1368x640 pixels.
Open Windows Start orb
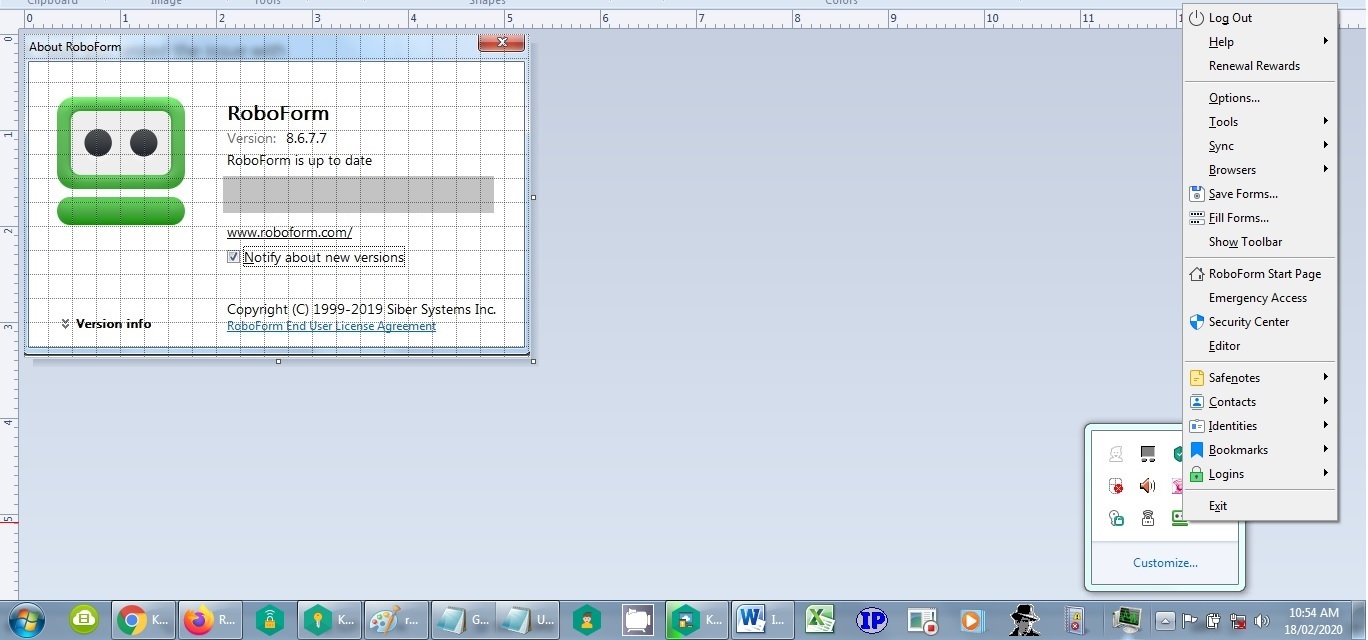[x=26, y=621]
